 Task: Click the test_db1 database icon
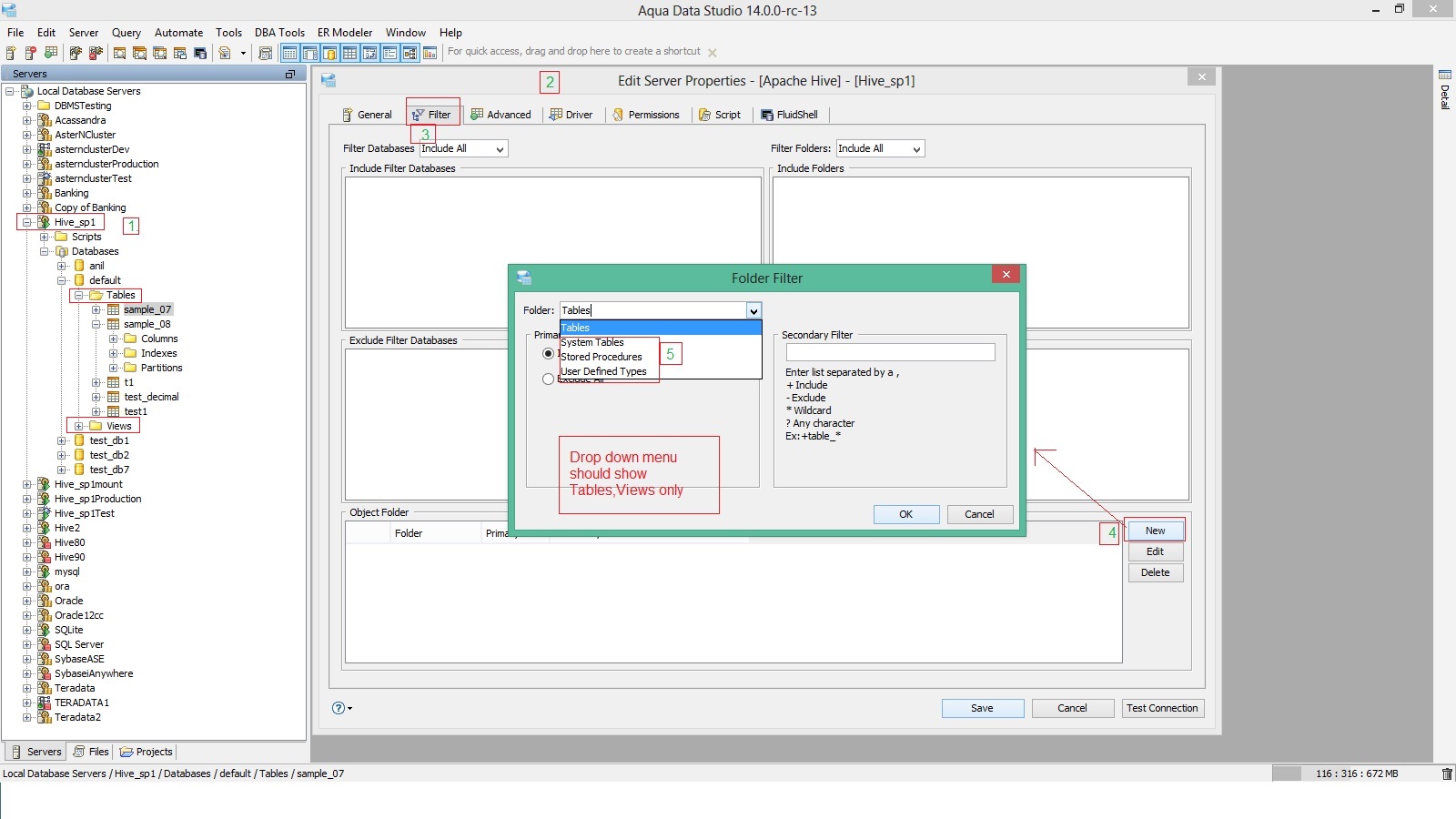(x=79, y=440)
